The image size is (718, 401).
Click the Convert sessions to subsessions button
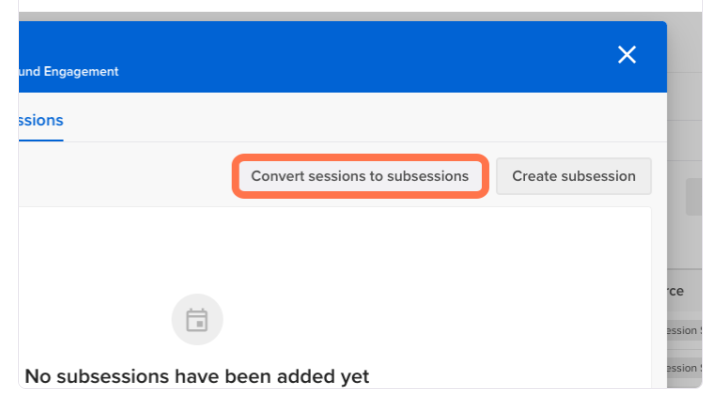coord(360,176)
